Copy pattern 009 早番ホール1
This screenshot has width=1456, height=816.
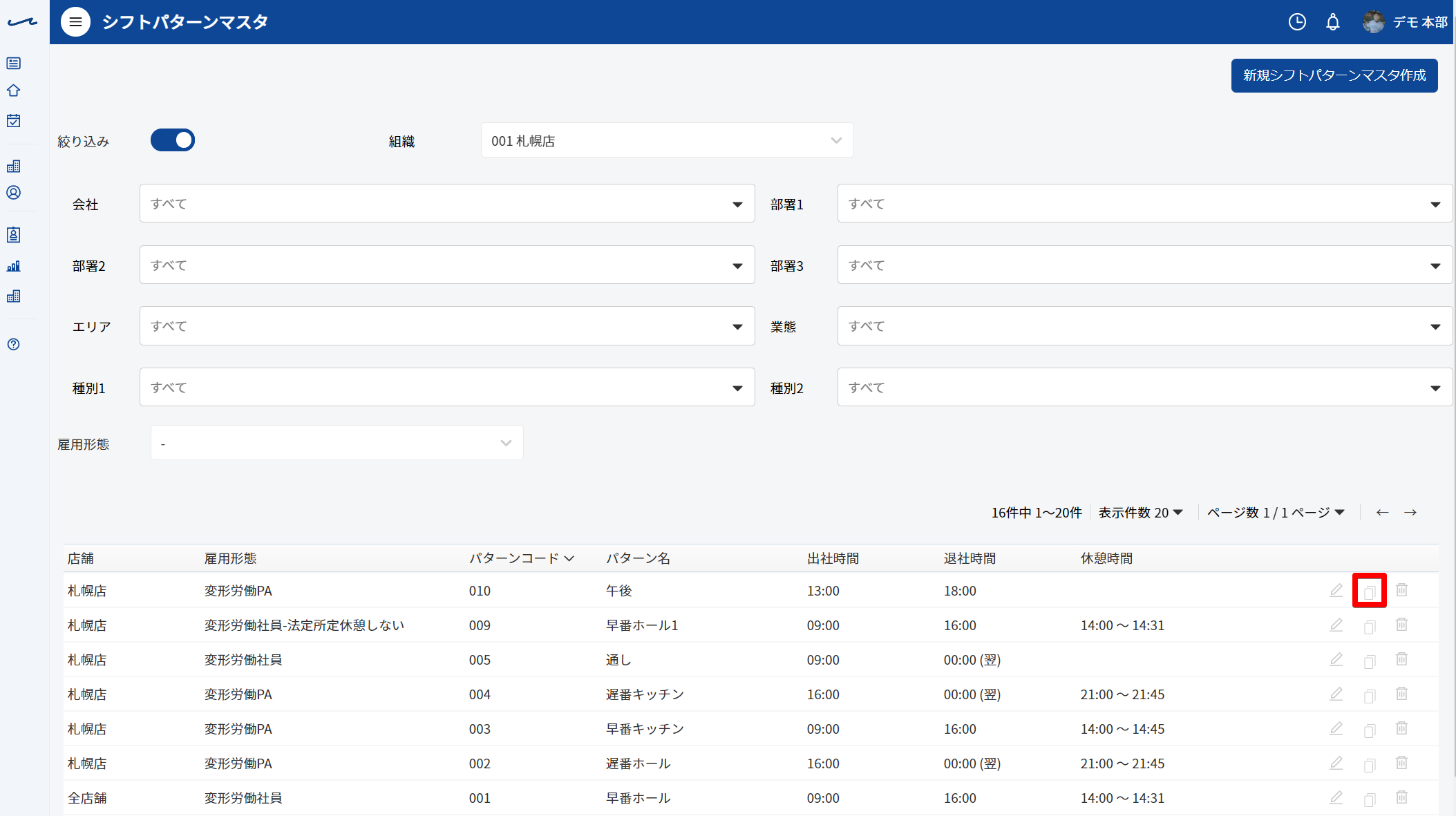coord(1370,626)
